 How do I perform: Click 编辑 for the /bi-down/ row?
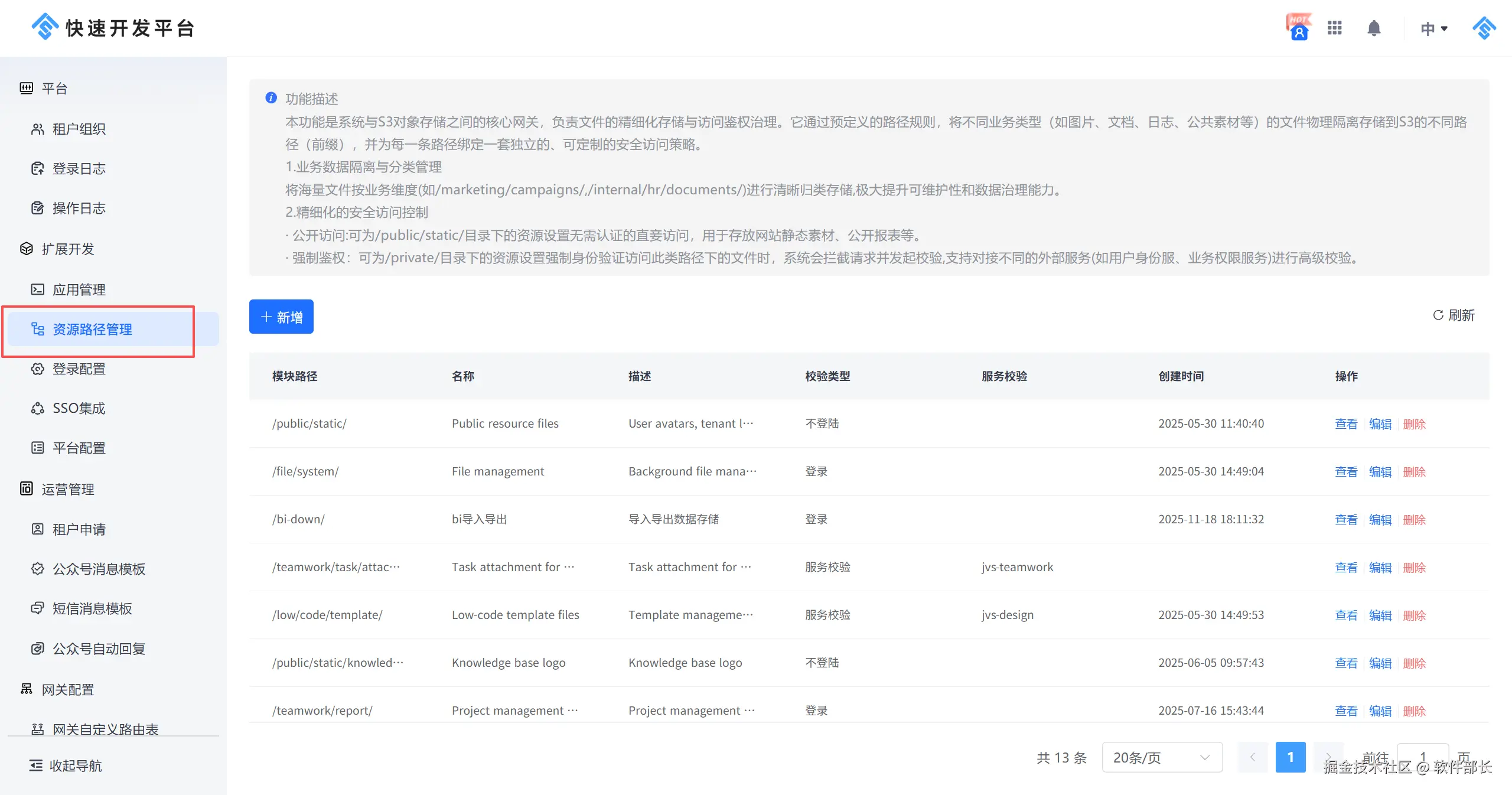pyautogui.click(x=1380, y=520)
